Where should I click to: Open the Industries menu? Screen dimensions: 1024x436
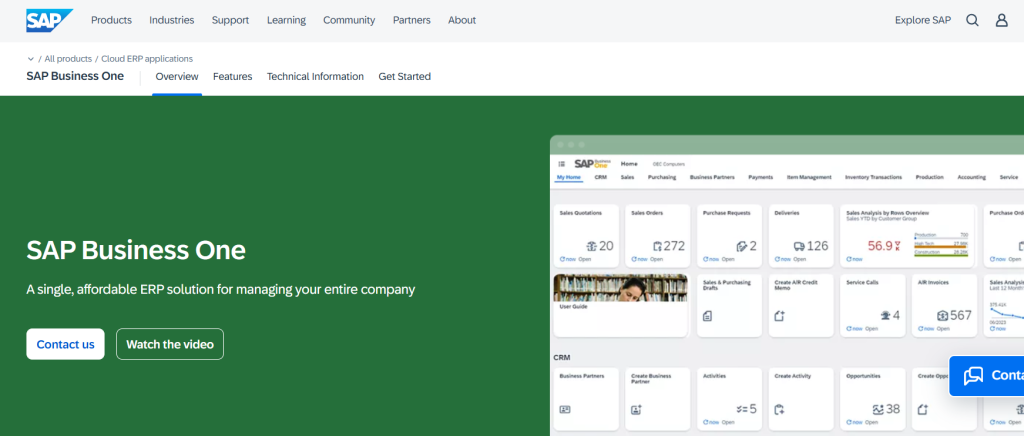172,20
